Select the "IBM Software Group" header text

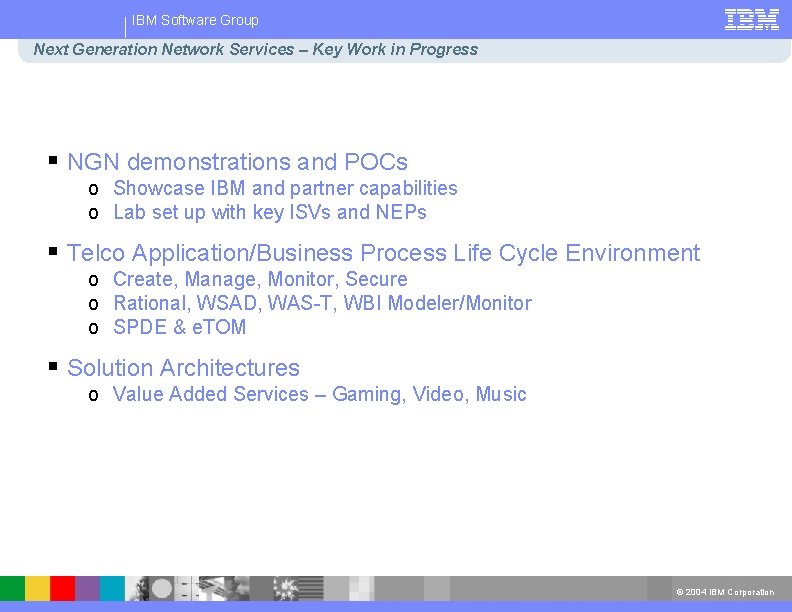[195, 20]
